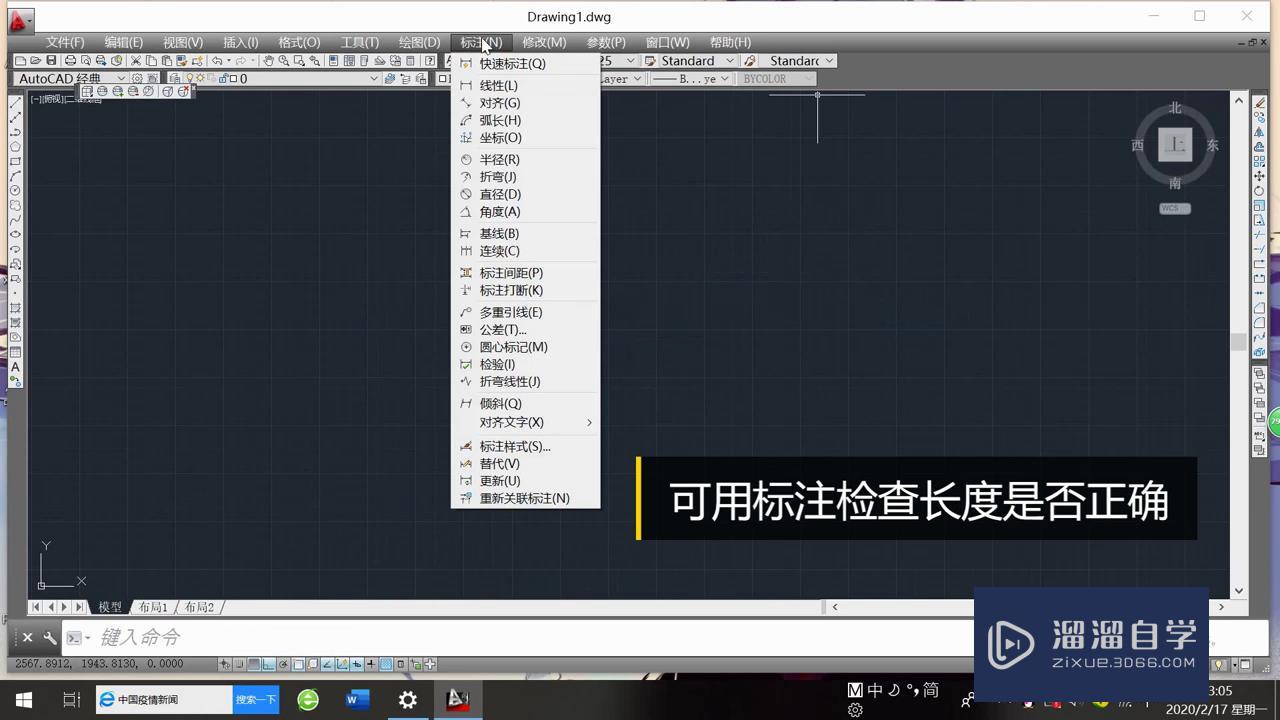The height and width of the screenshot is (720, 1280).
Task: Click the first icon on the floating viewports toolbar
Action: pos(87,91)
